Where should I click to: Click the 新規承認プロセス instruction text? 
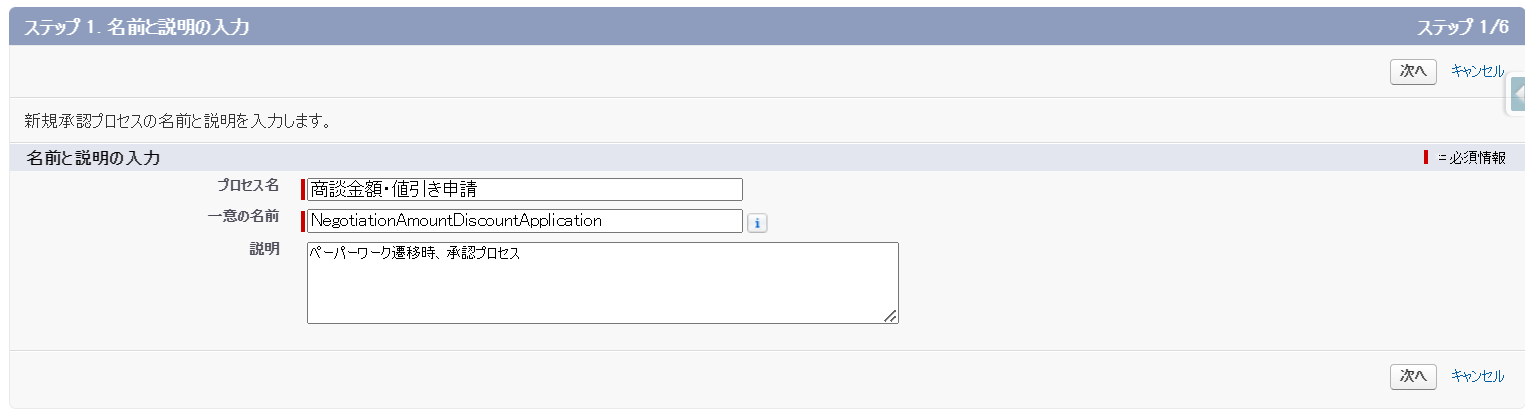point(177,122)
